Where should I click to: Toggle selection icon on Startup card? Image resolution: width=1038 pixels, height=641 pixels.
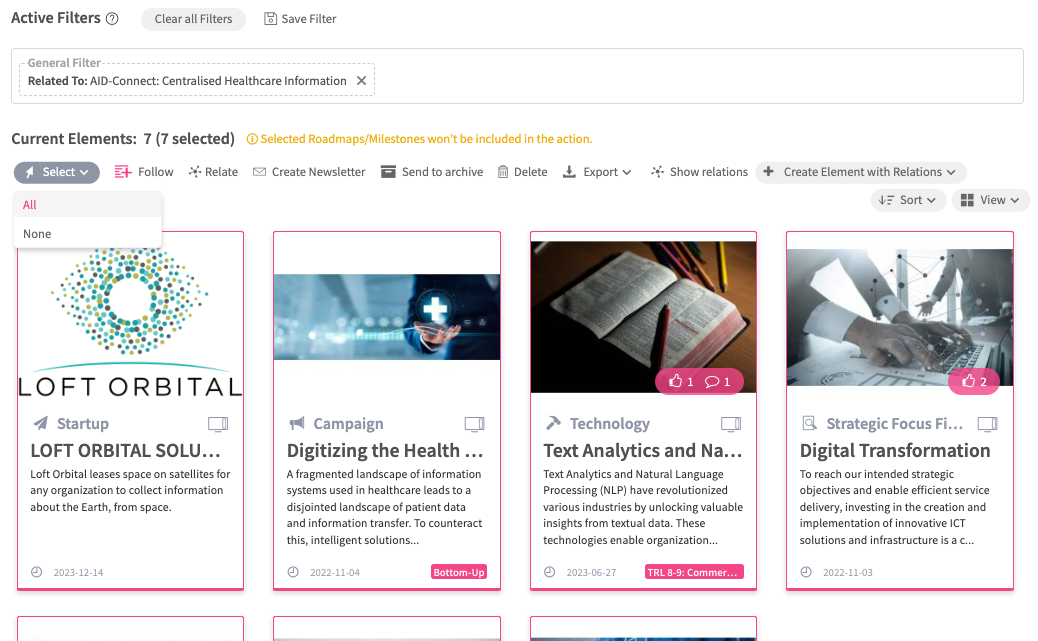pos(218,424)
